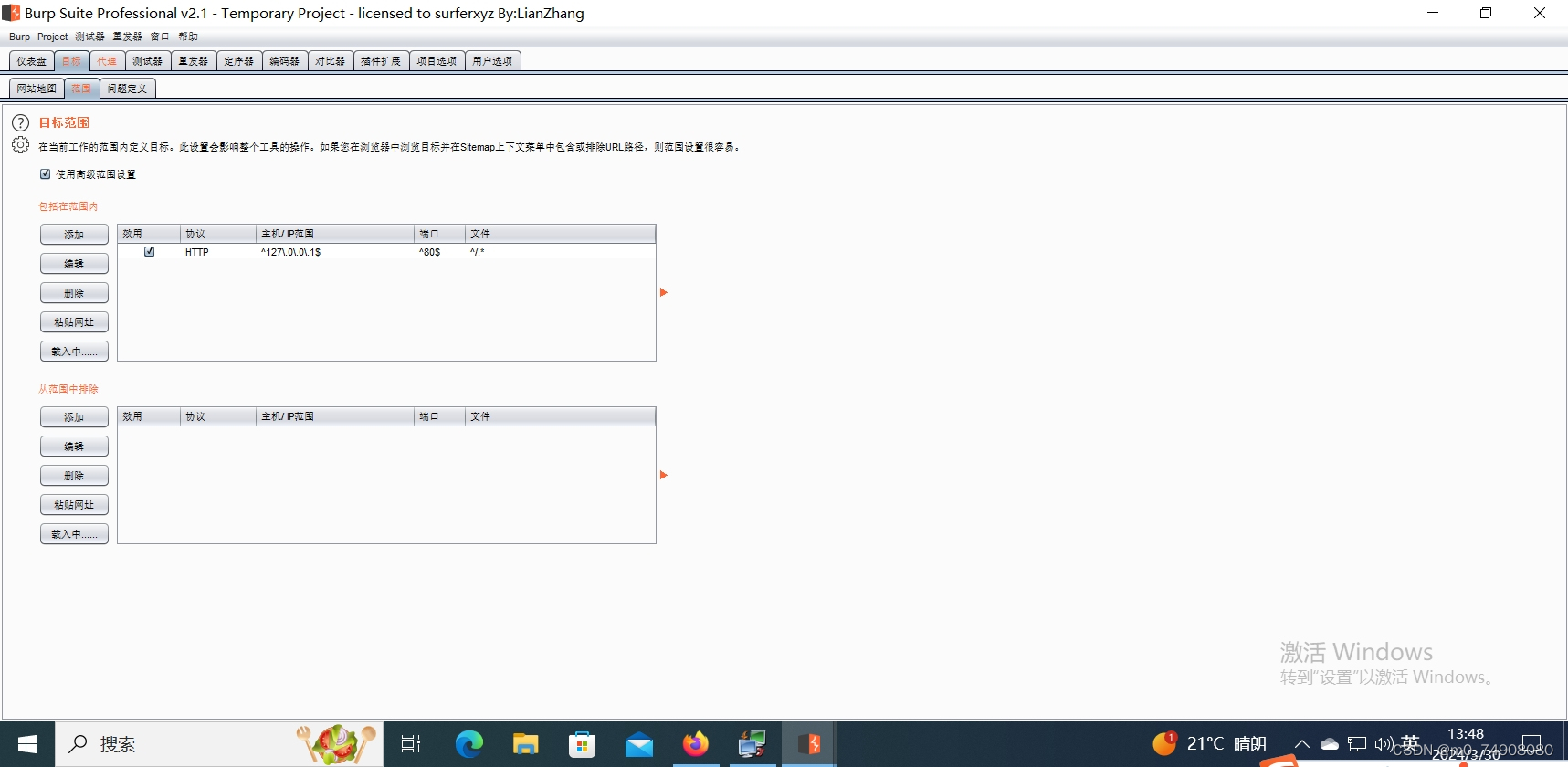Open the help icon beside 目标范围
The image size is (1568, 767).
(20, 122)
